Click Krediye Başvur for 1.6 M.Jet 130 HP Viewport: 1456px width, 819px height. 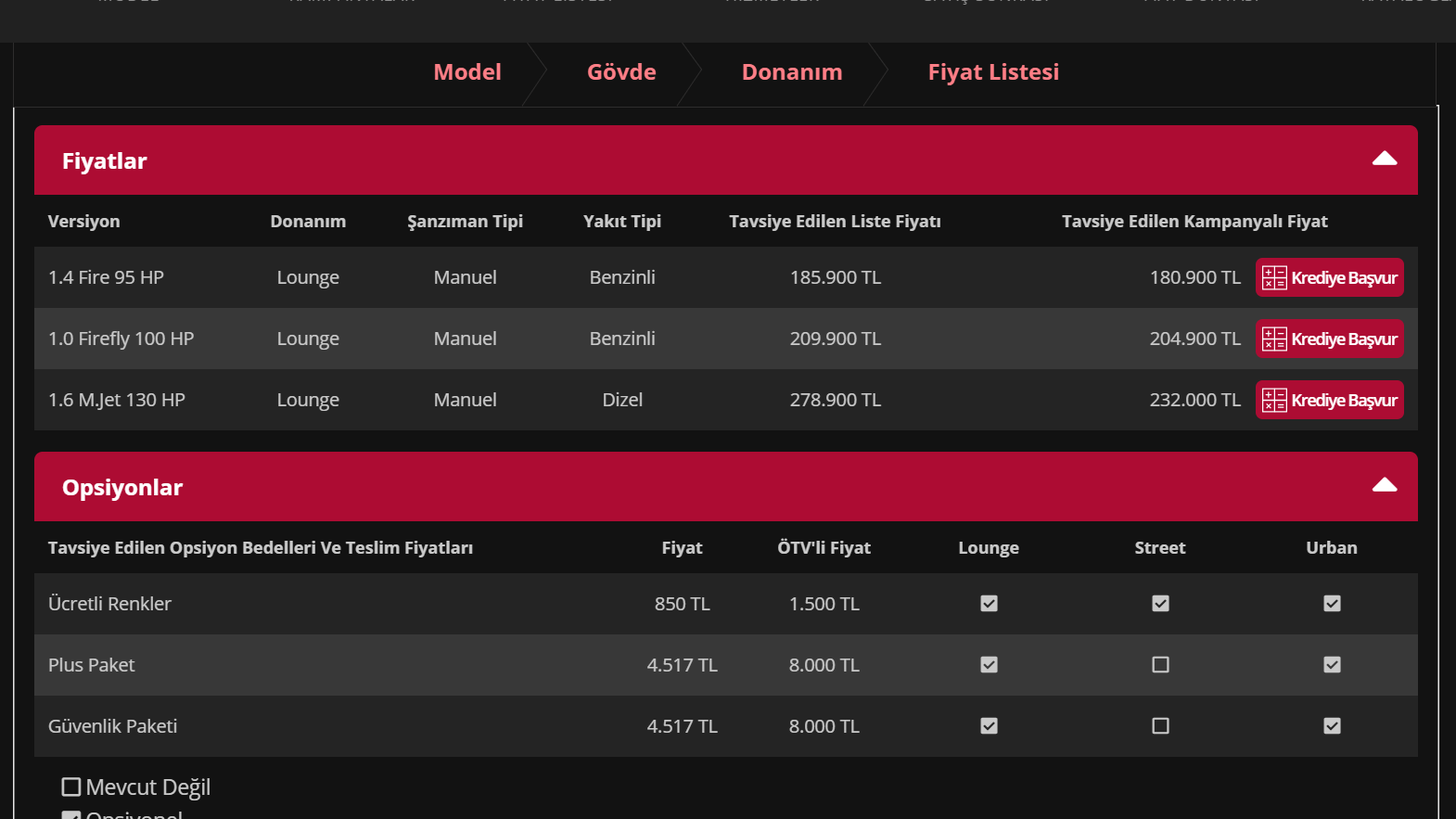1330,400
